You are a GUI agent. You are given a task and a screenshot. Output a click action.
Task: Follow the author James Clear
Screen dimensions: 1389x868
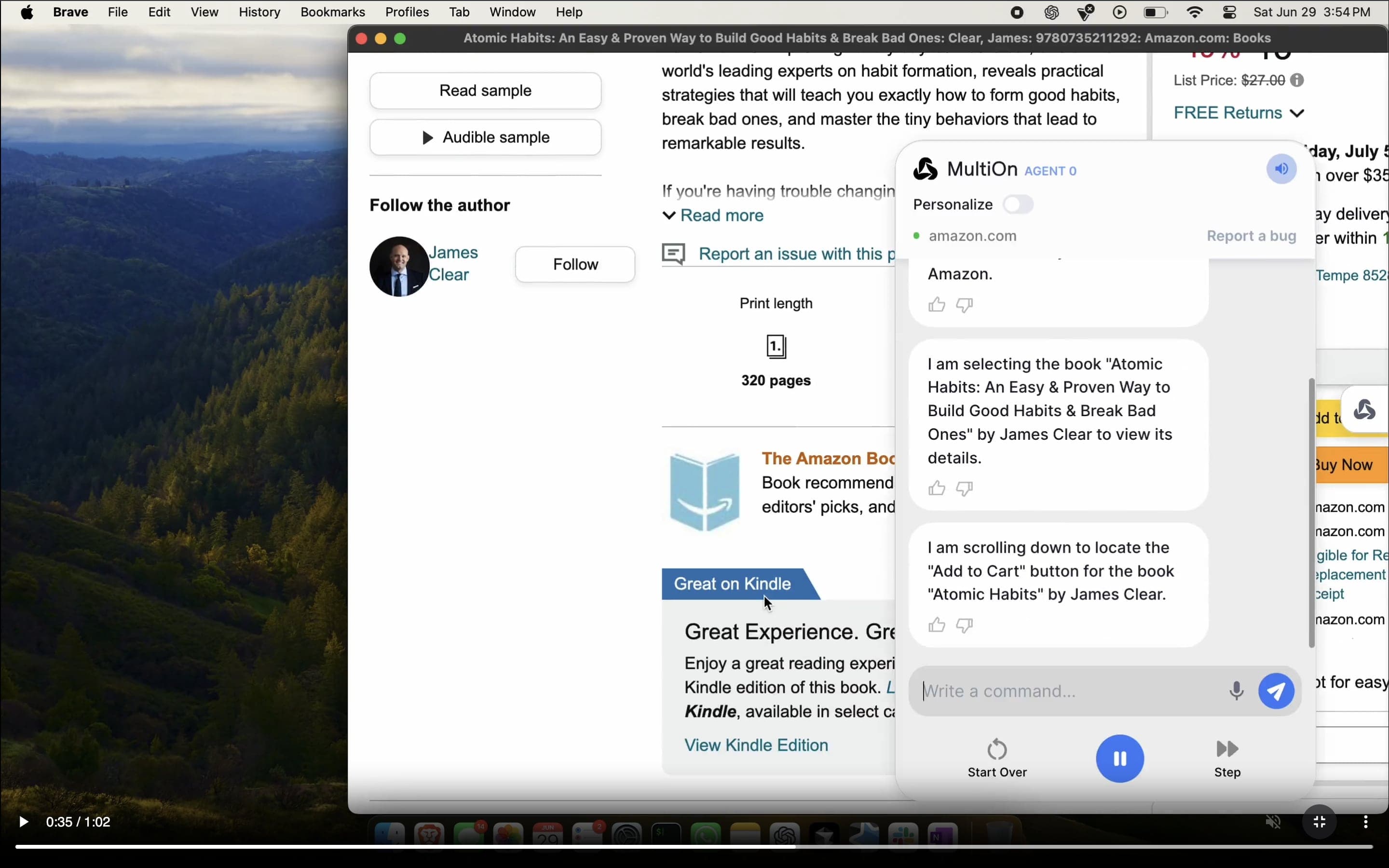tap(574, 264)
